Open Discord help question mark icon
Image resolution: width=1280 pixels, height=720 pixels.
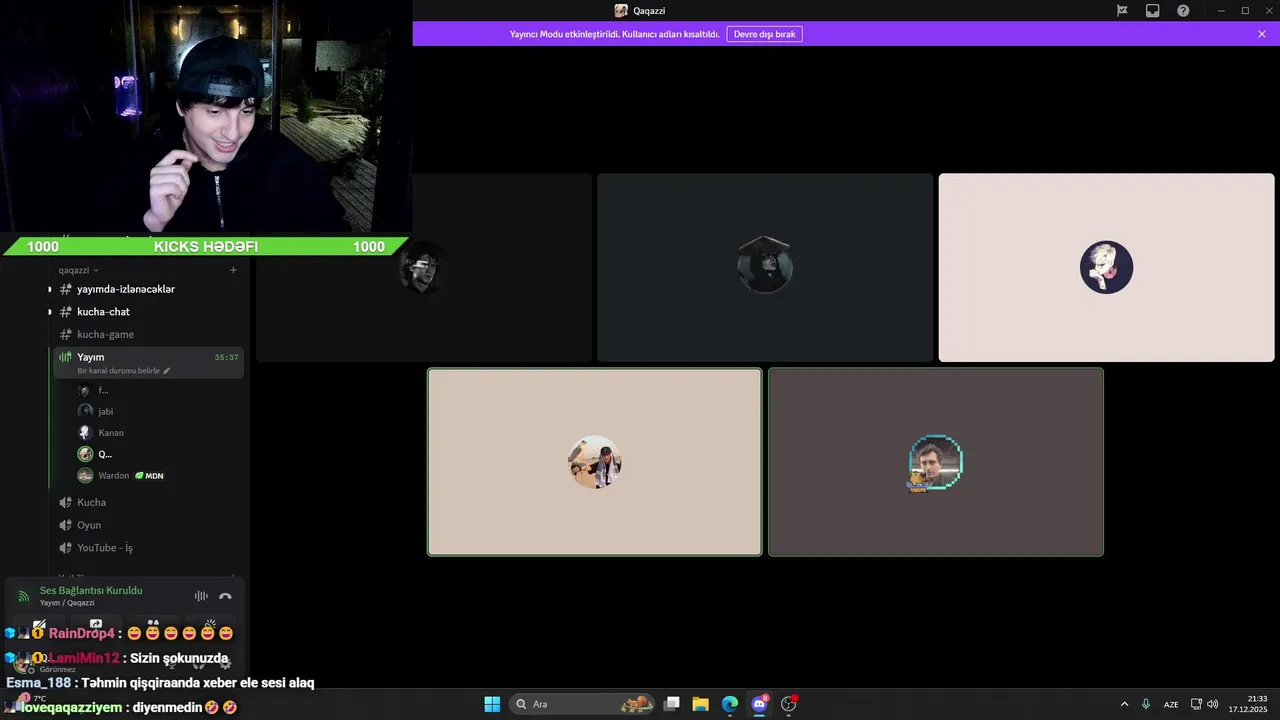point(1183,11)
